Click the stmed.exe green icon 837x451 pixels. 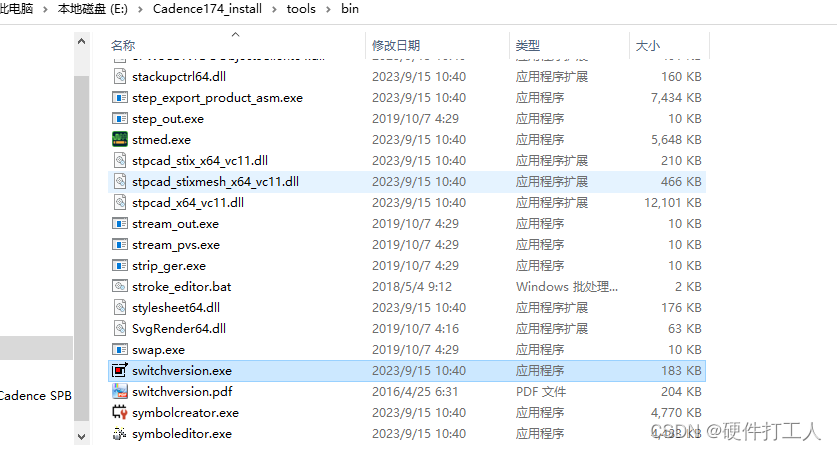tap(120, 140)
